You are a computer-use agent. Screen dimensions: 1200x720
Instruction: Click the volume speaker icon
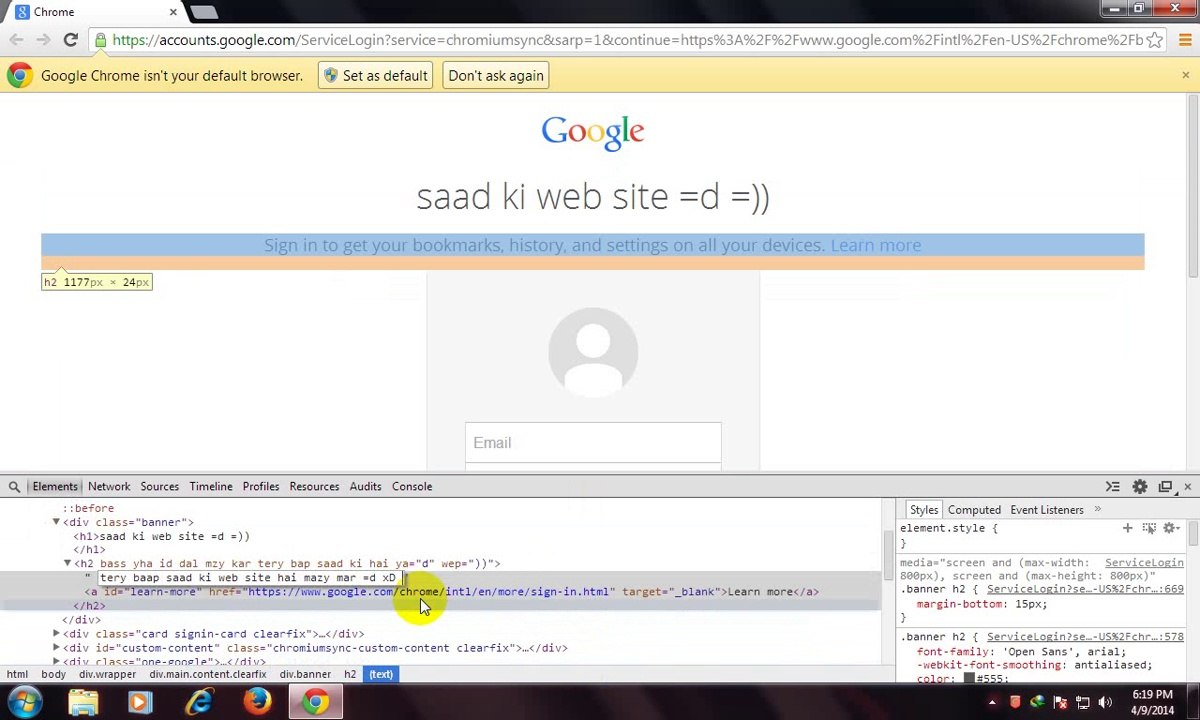[x=1104, y=702]
